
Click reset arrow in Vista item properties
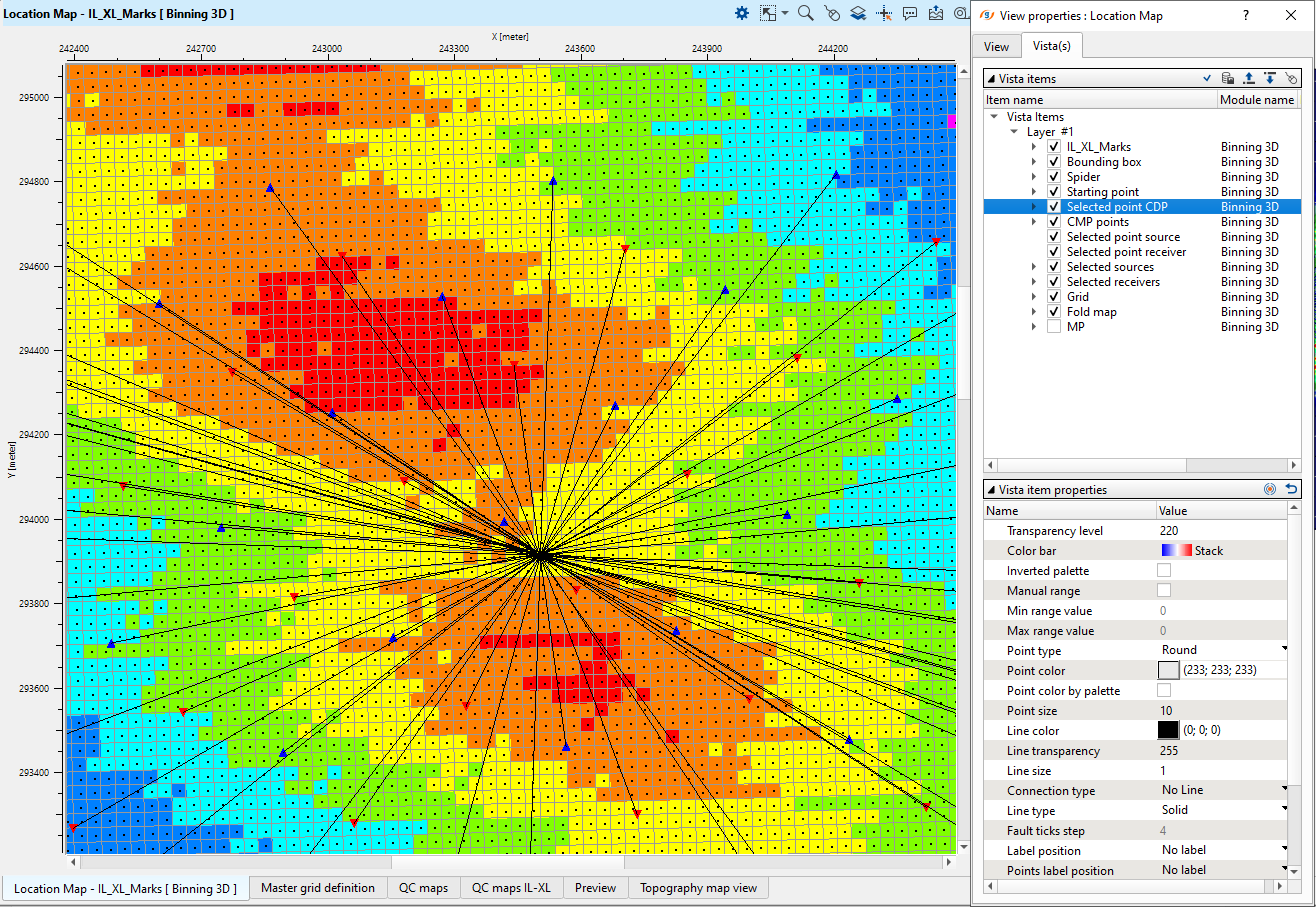tap(1291, 490)
